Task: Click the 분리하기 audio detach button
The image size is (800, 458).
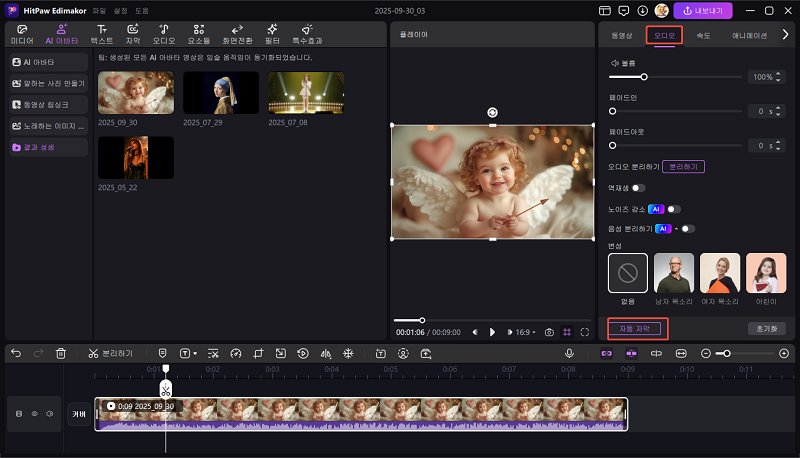Action: pos(683,167)
